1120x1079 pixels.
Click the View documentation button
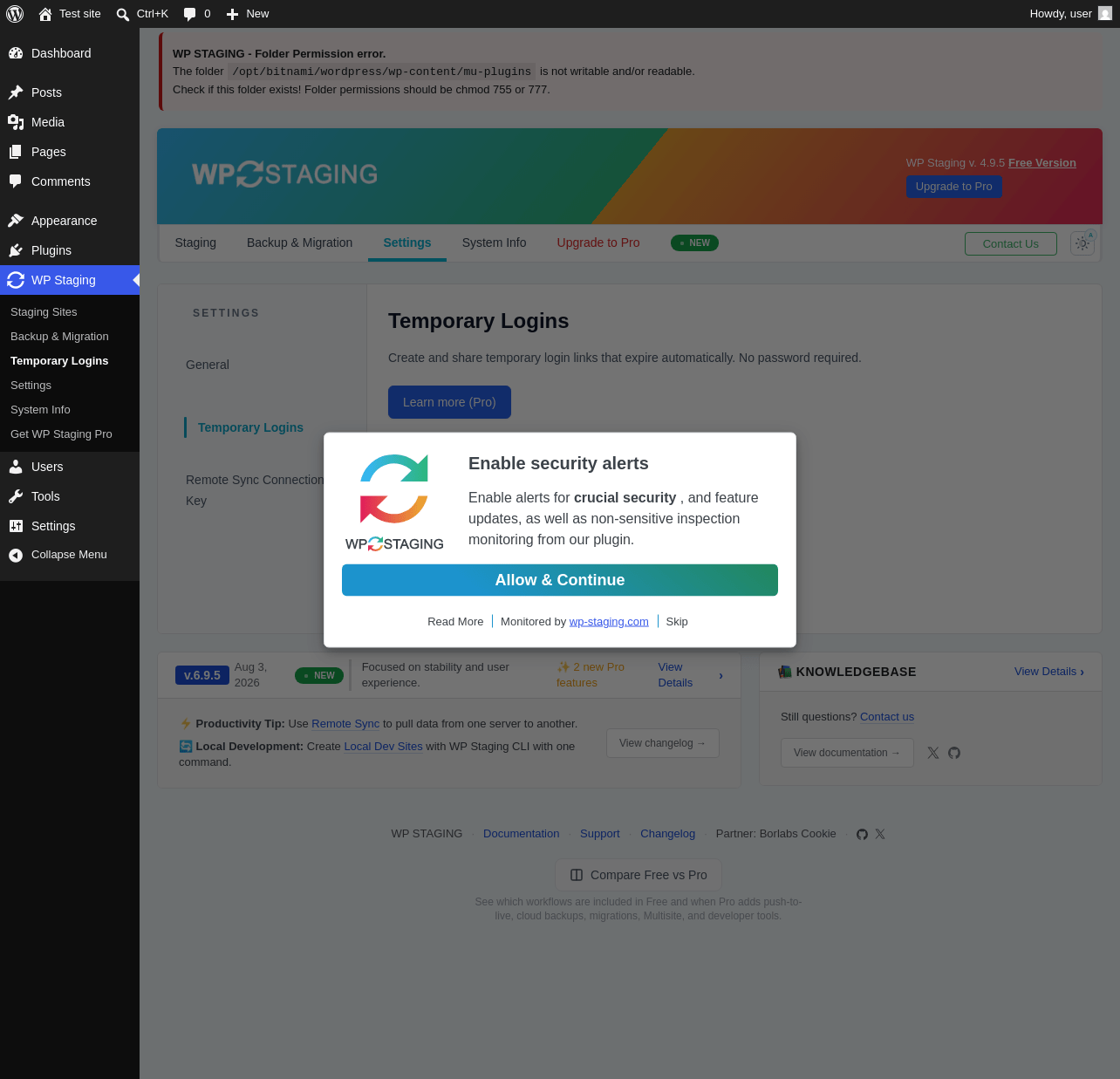tap(847, 753)
